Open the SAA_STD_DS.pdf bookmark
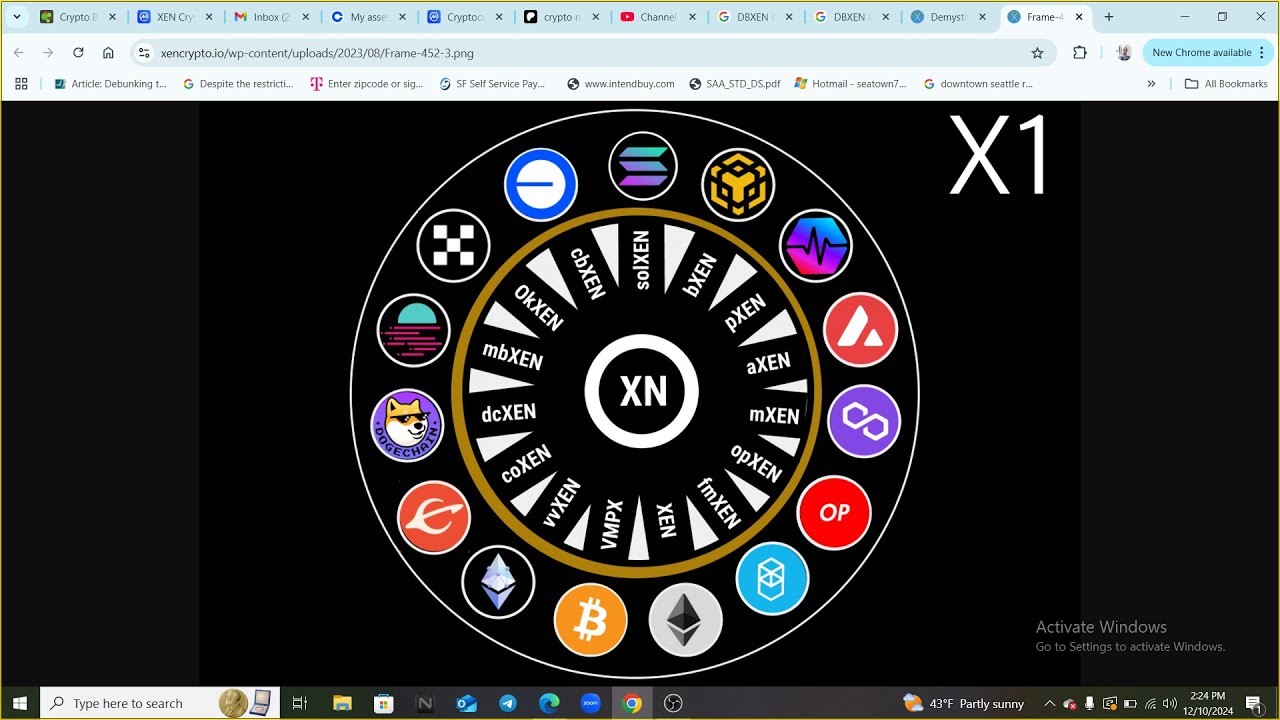The width and height of the screenshot is (1280, 720). 735,84
